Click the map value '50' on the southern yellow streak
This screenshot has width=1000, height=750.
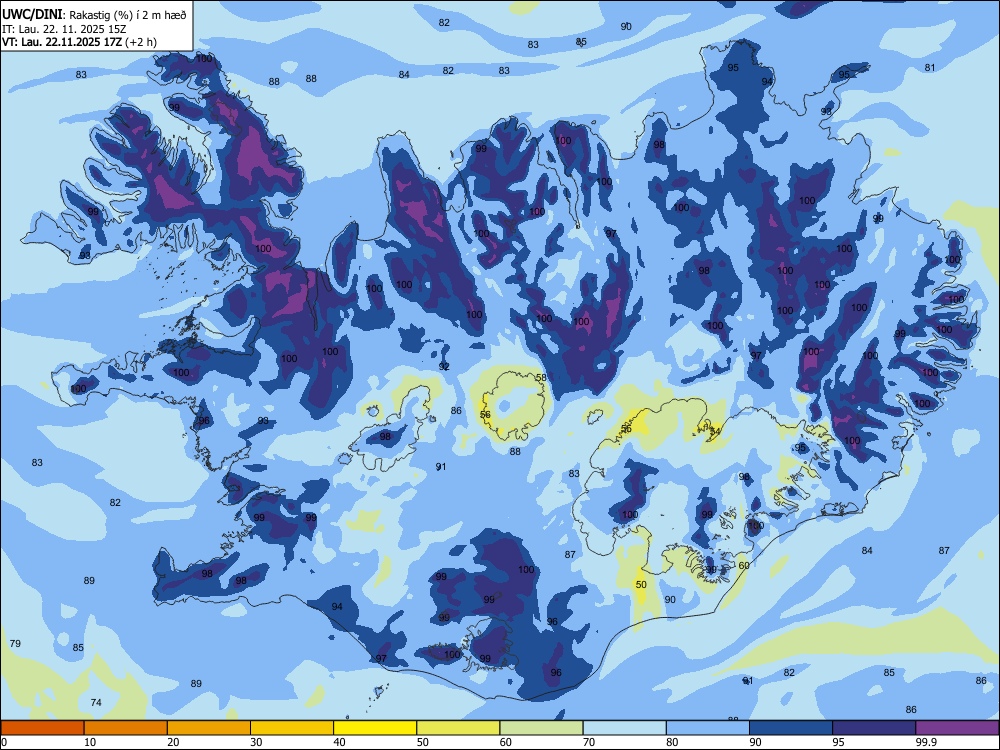(x=641, y=584)
